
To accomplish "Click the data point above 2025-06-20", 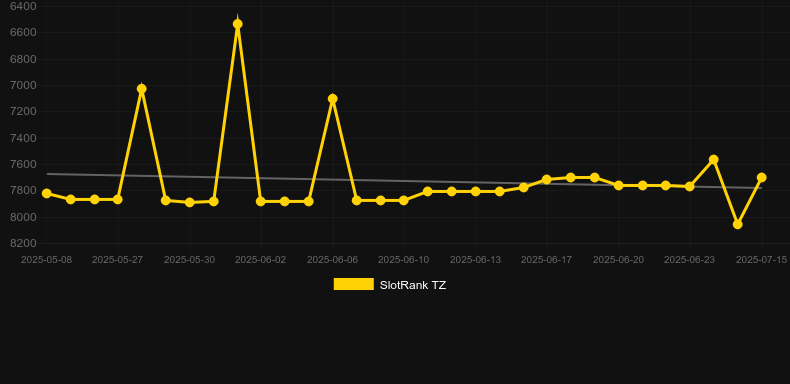I will tap(619, 185).
